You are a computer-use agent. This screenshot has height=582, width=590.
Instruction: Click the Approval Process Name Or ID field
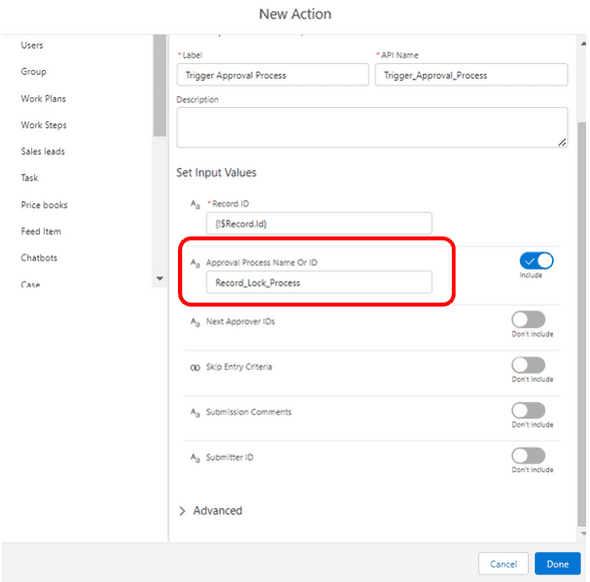[x=319, y=283]
